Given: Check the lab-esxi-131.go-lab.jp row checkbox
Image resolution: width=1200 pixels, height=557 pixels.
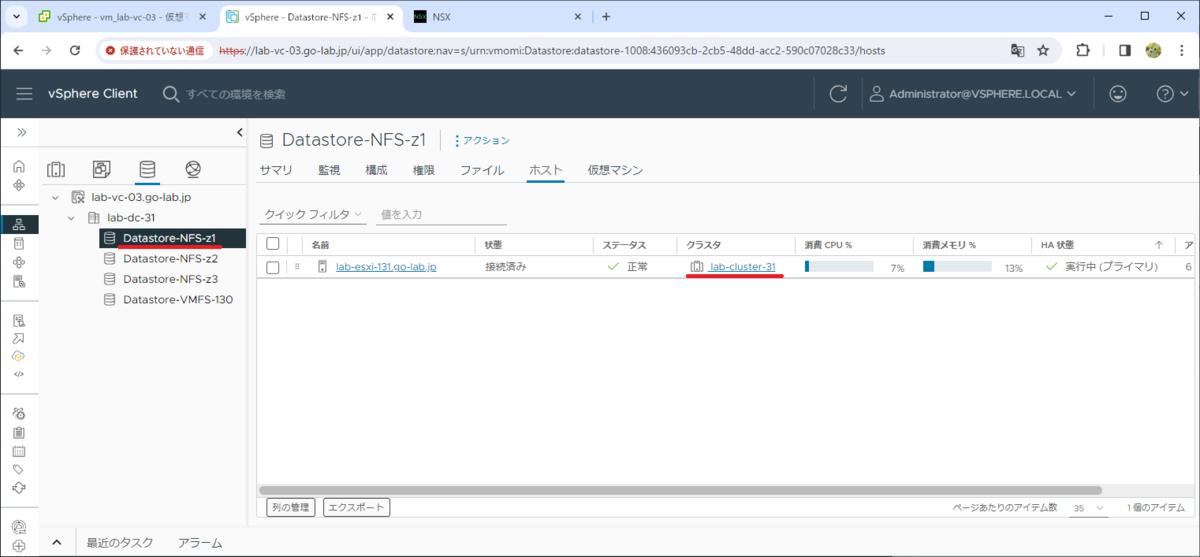Looking at the screenshot, I should [272, 267].
